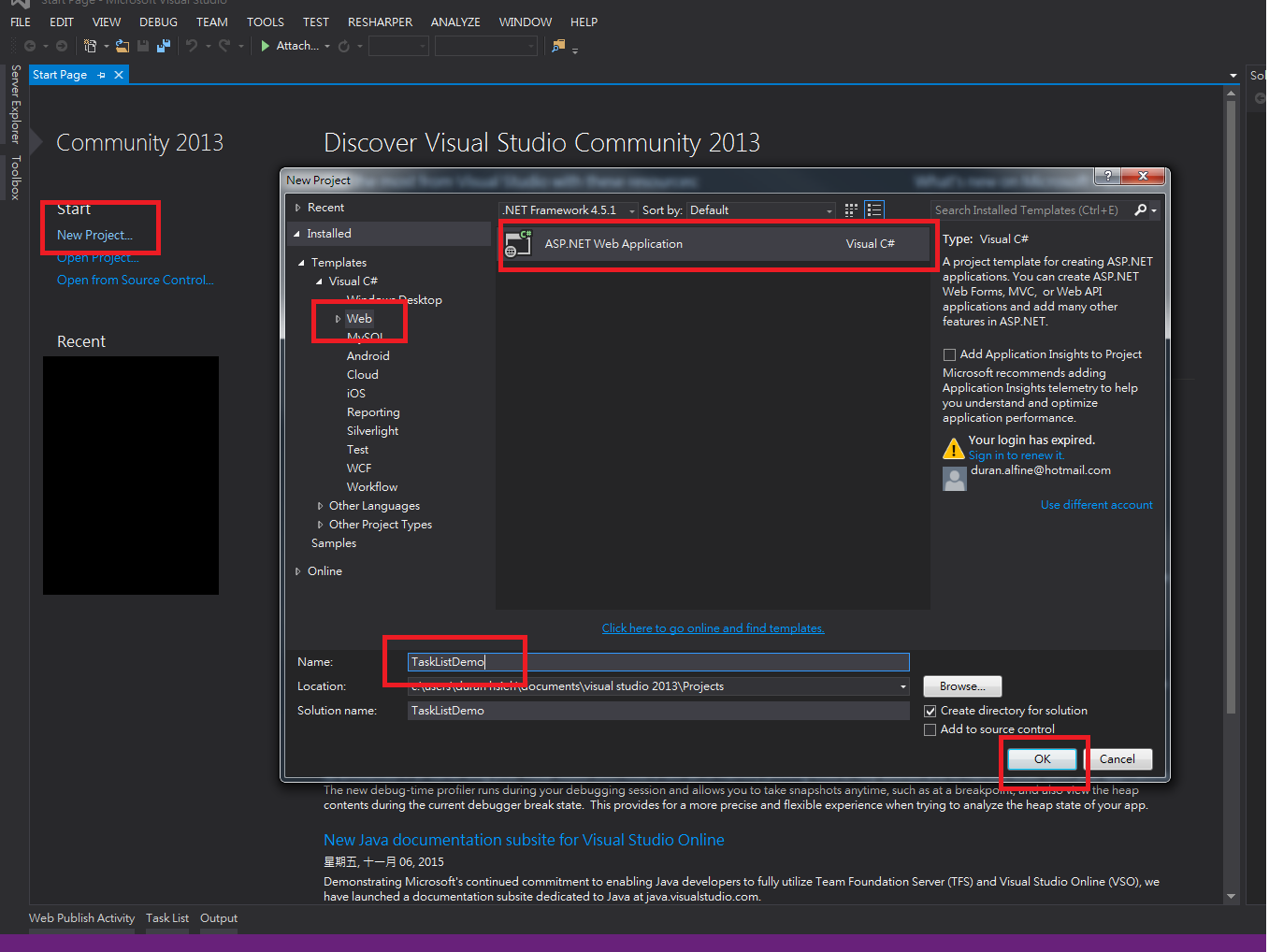Open the EDIT menu

point(62,22)
